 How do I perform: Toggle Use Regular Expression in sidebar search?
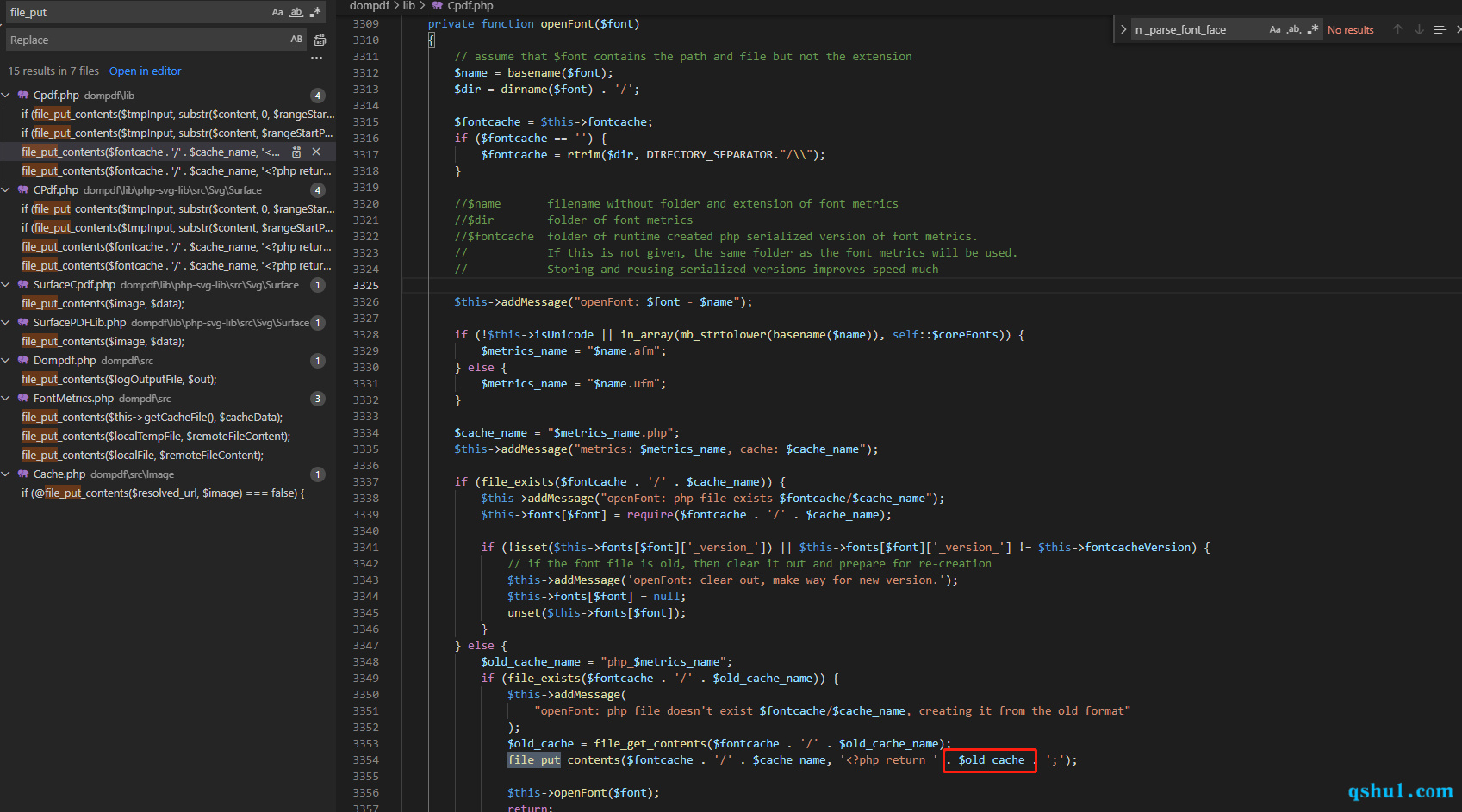(315, 12)
